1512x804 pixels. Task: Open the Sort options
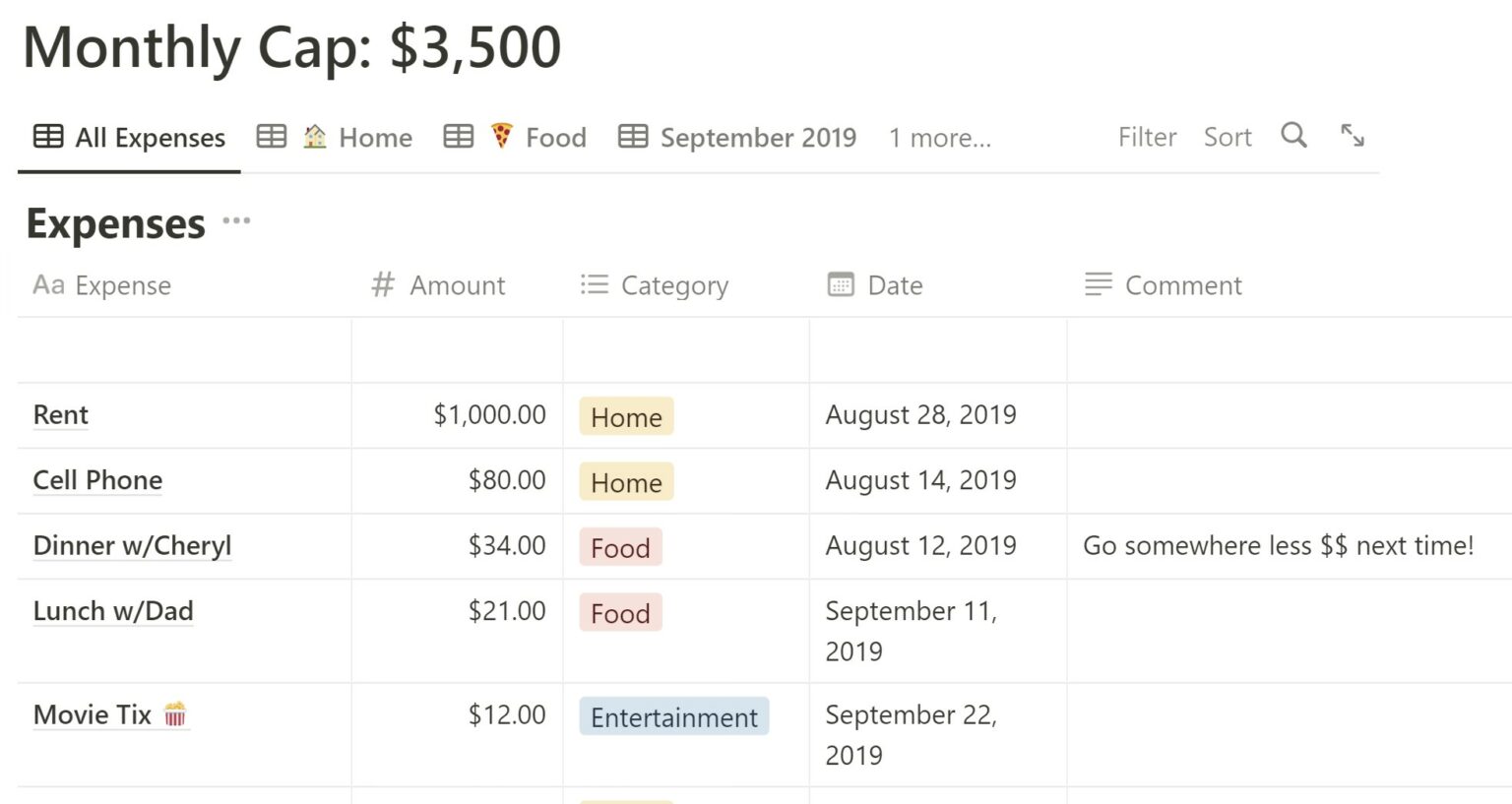click(x=1228, y=137)
